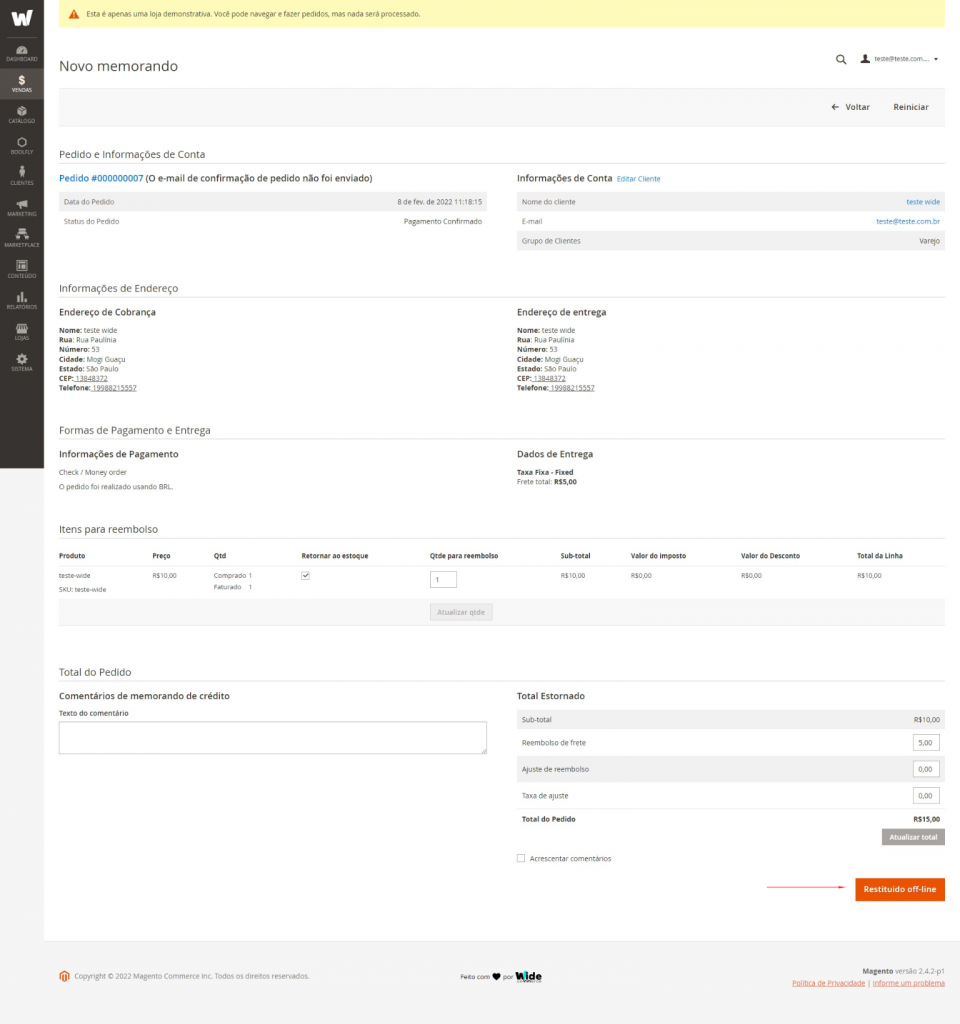Click billing address Telefone 19988215557 link
Image resolution: width=960 pixels, height=1024 pixels.
click(x=114, y=388)
